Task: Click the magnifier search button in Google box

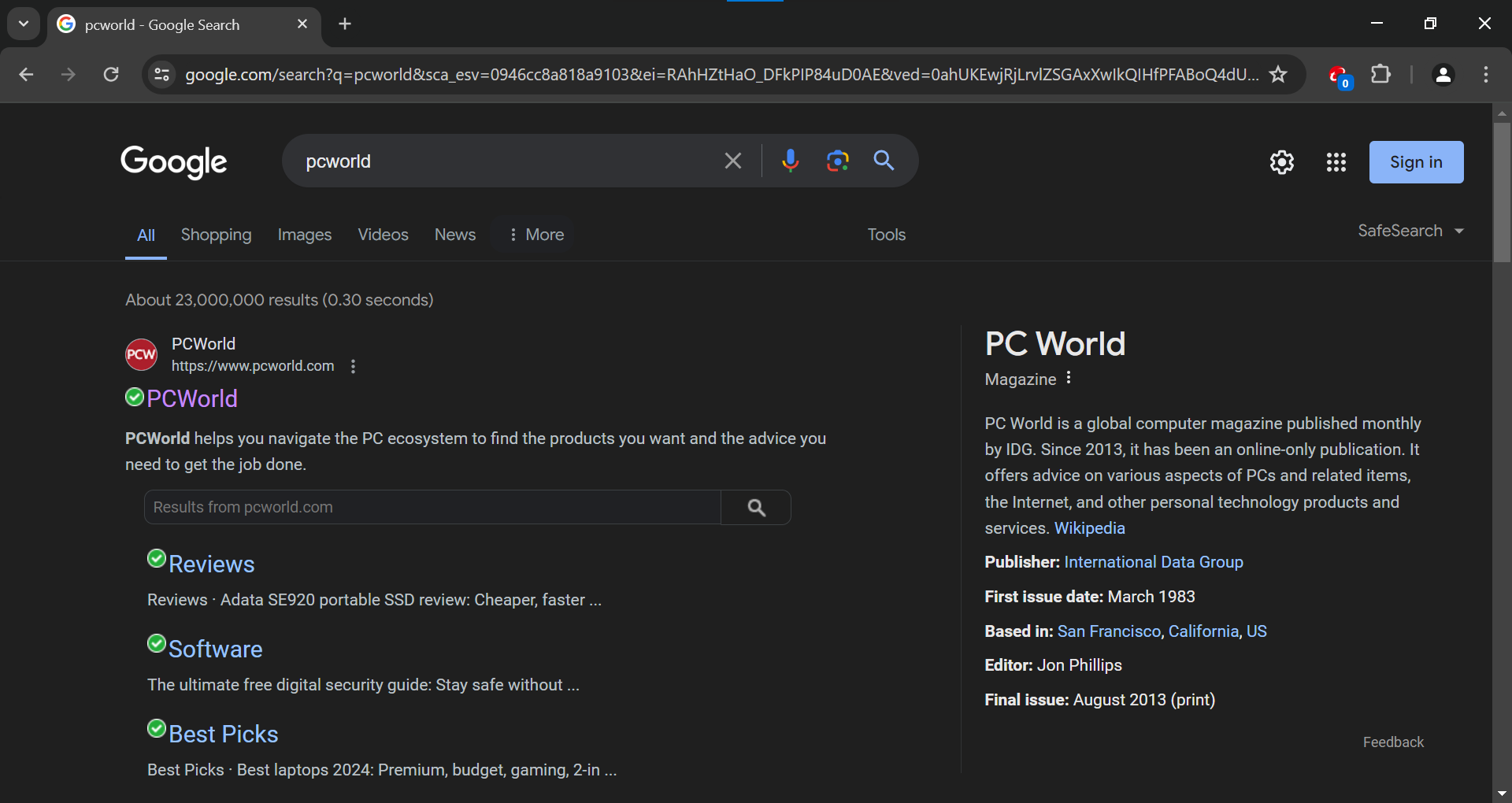Action: click(884, 161)
